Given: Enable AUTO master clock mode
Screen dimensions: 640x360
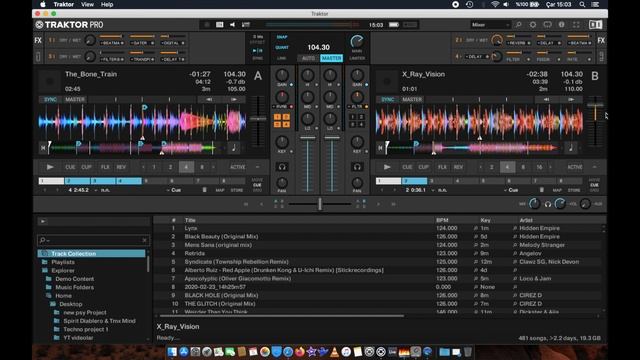Looking at the screenshot, I should click(x=308, y=58).
